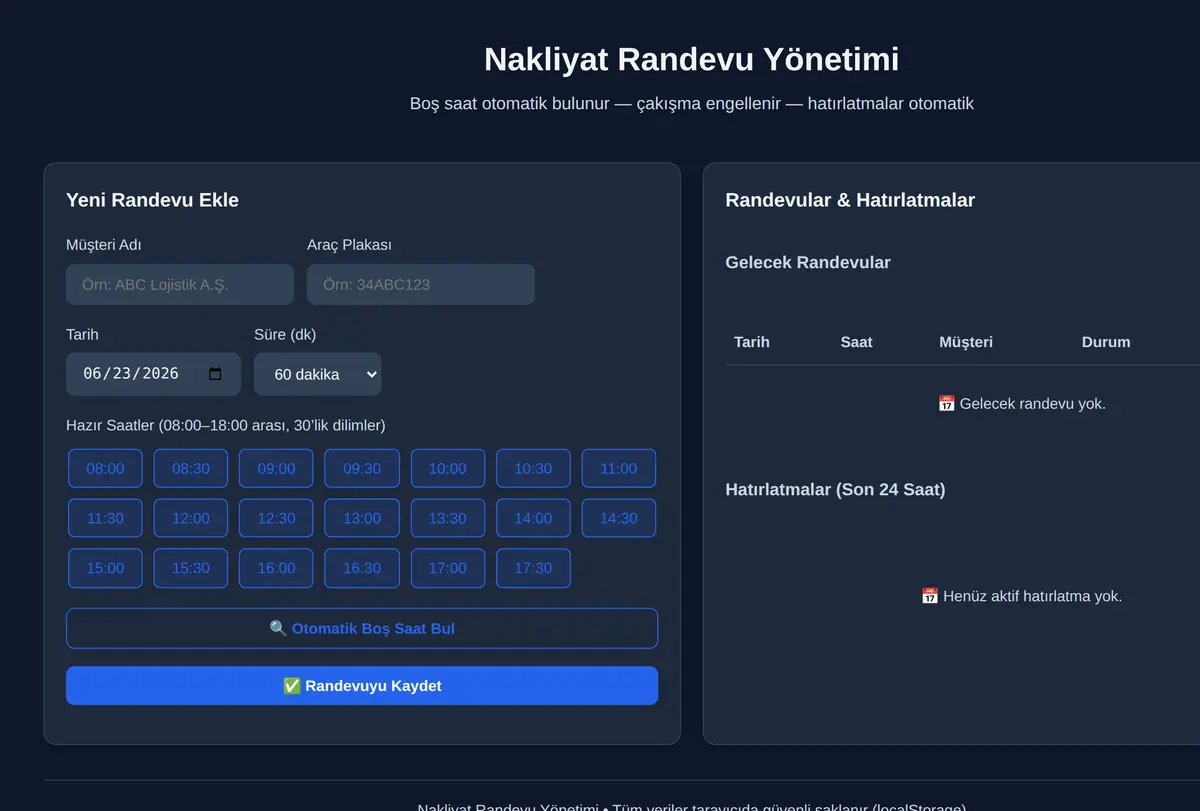Image resolution: width=1200 pixels, height=811 pixels.
Task: Pick the 09:30 time slot
Action: coord(362,468)
